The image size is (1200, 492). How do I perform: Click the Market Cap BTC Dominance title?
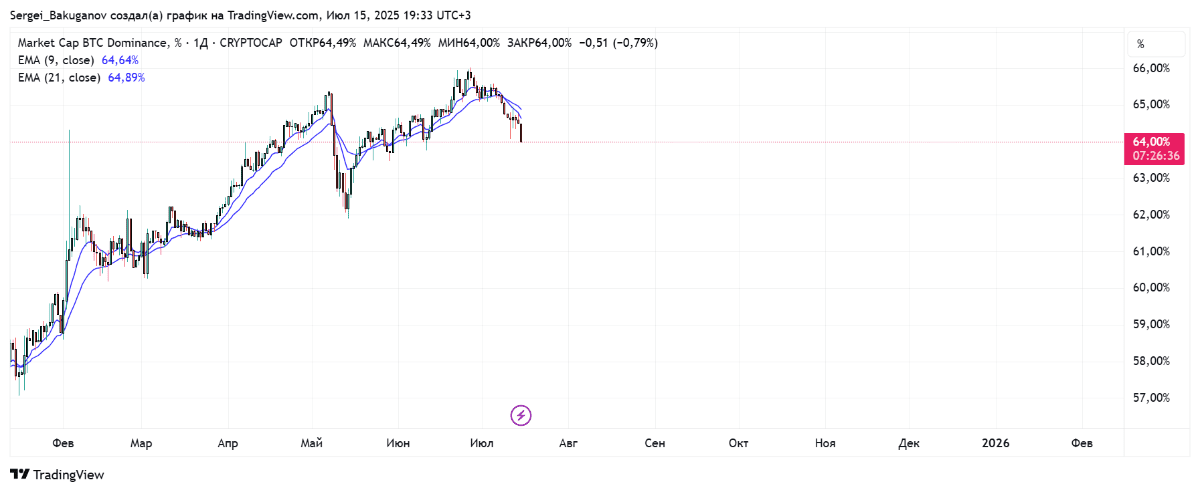tap(93, 43)
